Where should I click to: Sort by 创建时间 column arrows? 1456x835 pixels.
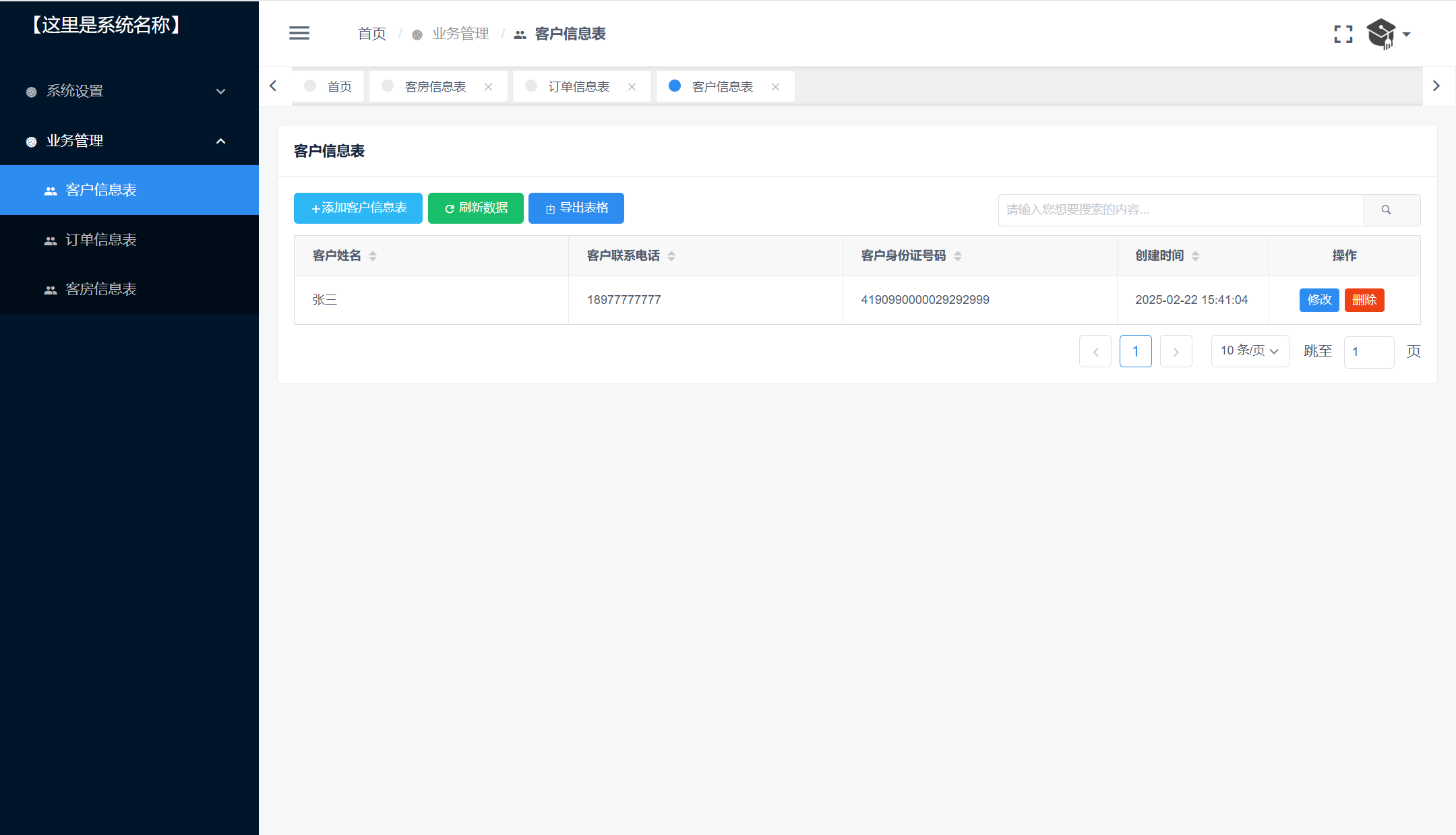coord(1195,256)
